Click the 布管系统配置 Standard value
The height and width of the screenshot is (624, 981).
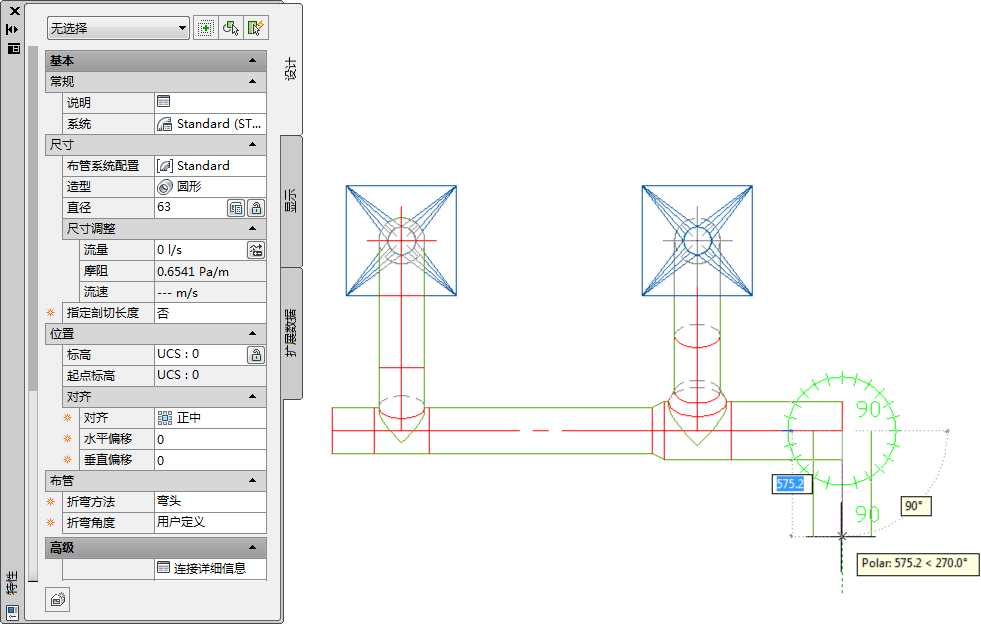pyautogui.click(x=210, y=166)
